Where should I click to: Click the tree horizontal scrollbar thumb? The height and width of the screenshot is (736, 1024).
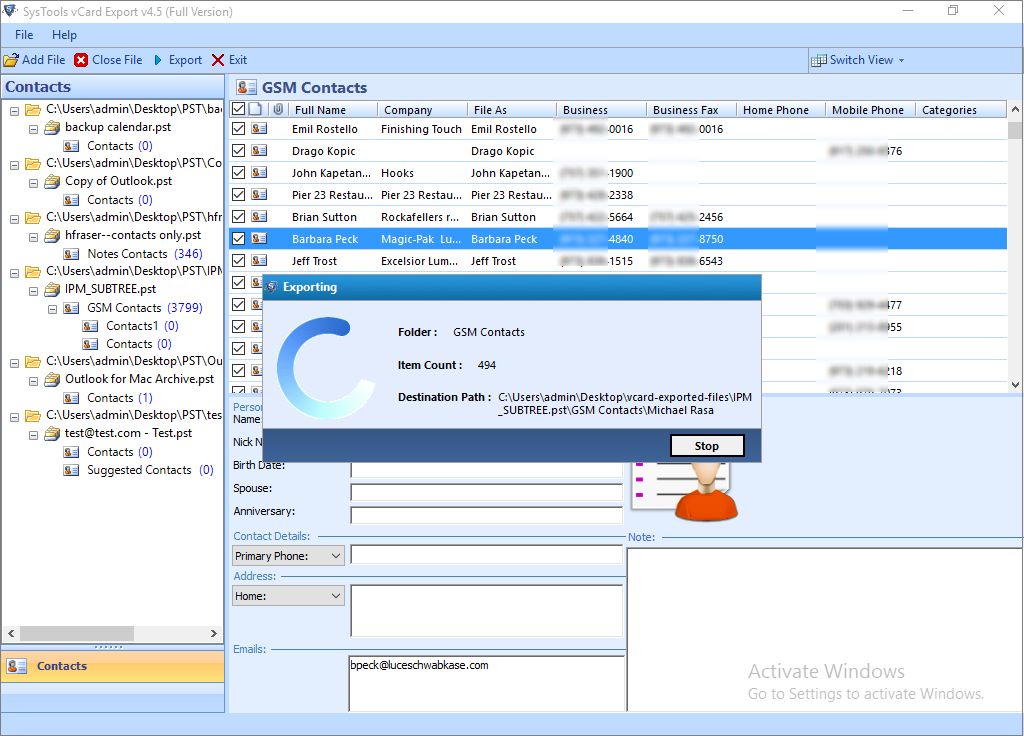76,633
